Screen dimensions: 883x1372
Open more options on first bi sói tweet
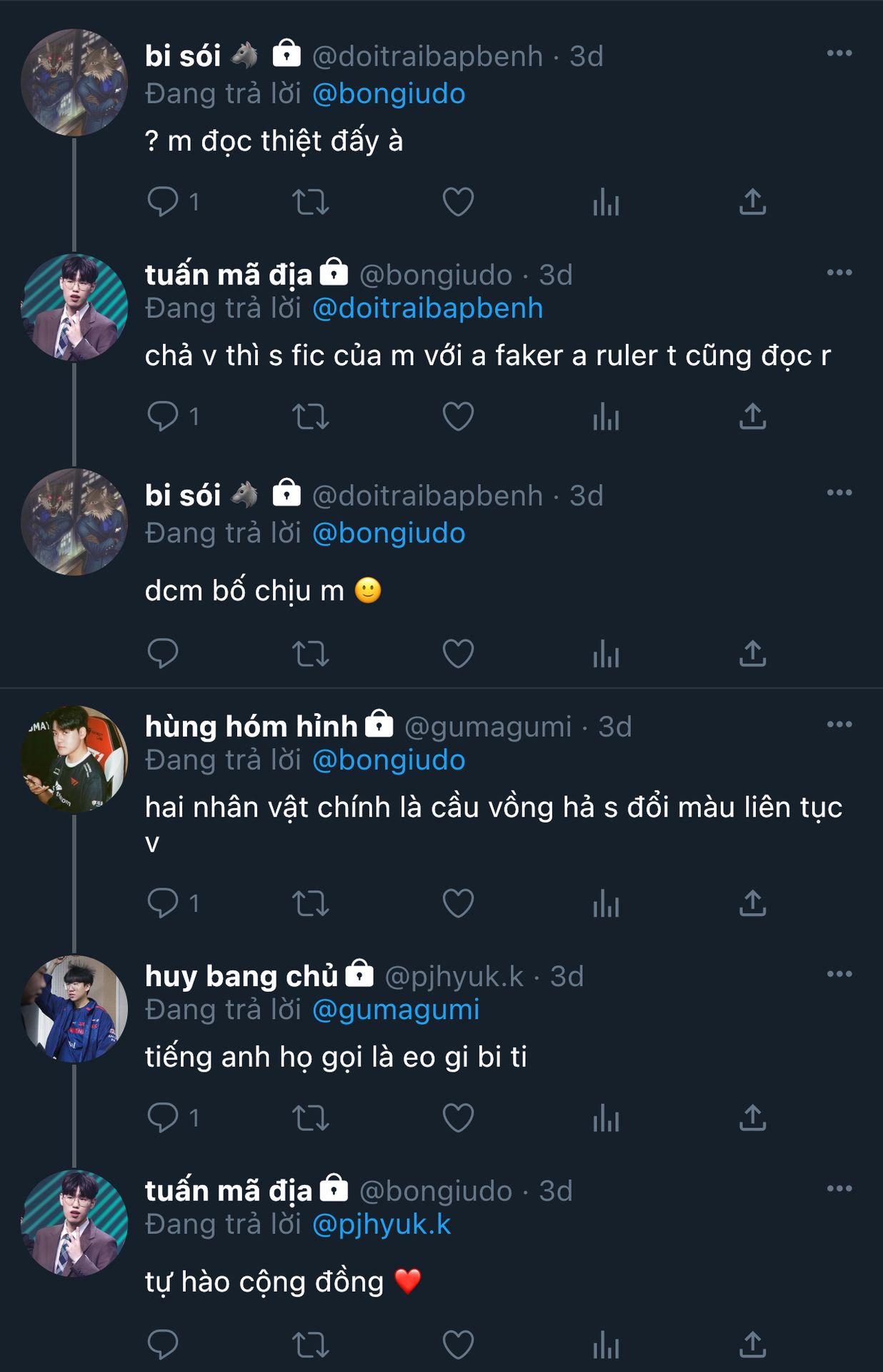(x=839, y=54)
